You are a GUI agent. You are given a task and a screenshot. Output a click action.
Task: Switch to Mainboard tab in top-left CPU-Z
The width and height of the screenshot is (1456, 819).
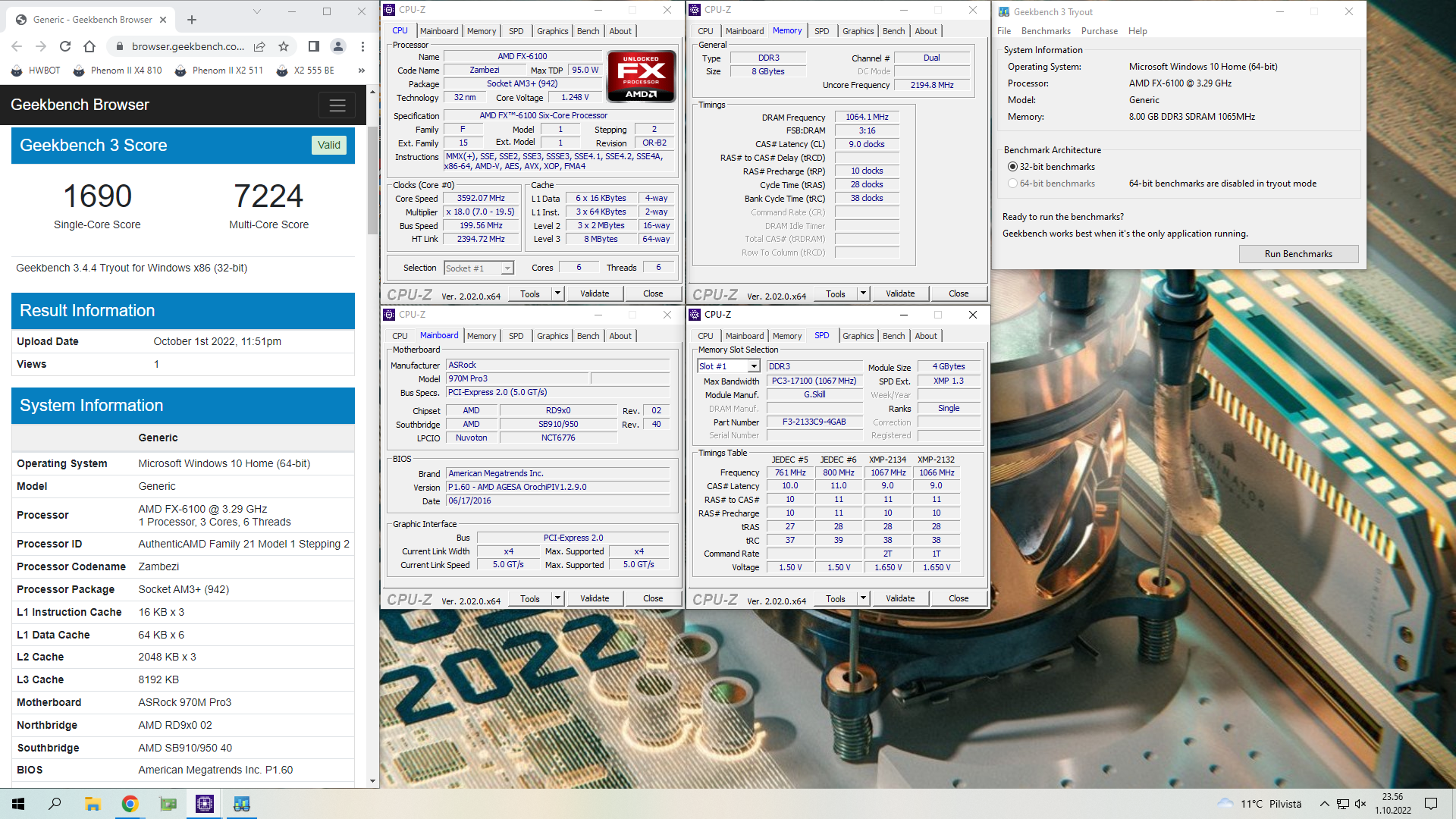[439, 31]
